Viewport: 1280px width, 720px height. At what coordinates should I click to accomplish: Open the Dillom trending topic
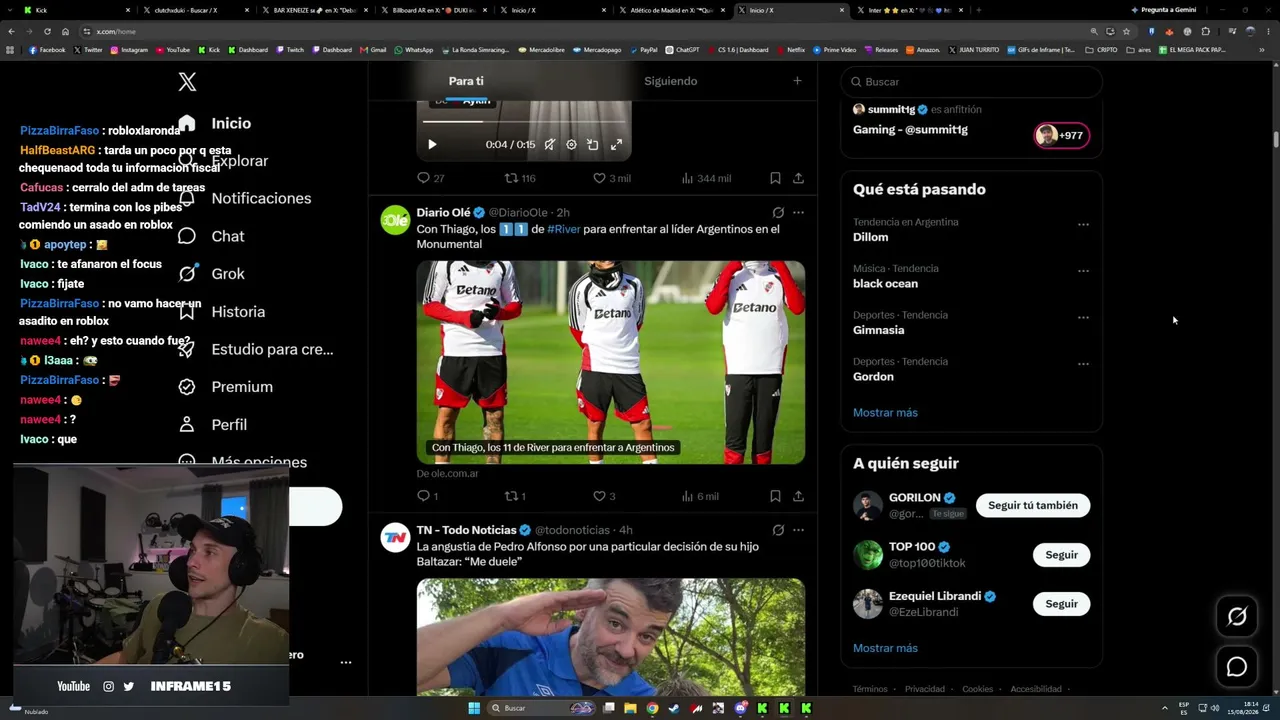click(x=870, y=237)
